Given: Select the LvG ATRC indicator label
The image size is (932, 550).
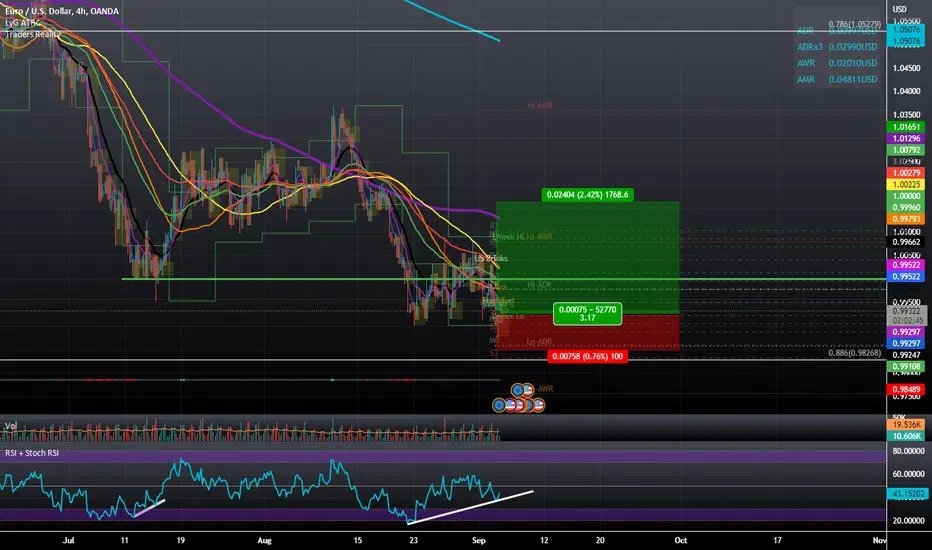Looking at the screenshot, I should pos(23,23).
